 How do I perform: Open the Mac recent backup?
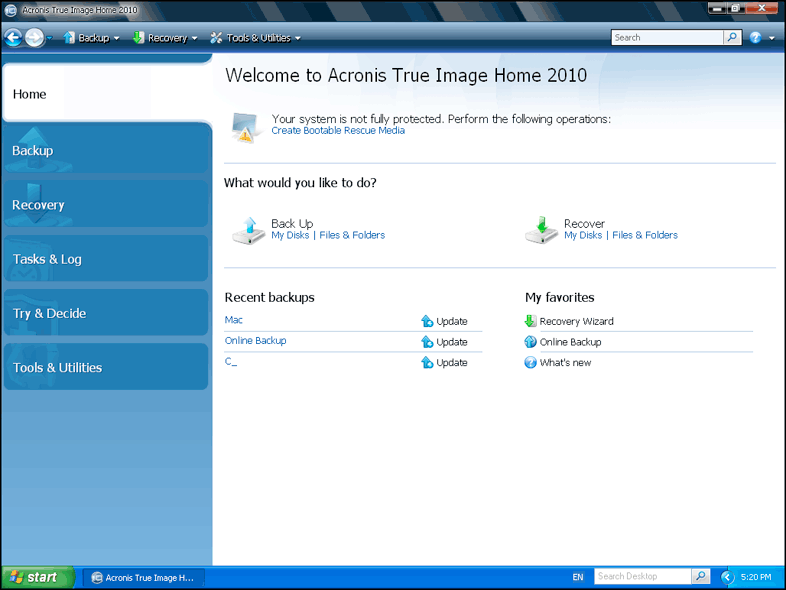pyautogui.click(x=234, y=320)
